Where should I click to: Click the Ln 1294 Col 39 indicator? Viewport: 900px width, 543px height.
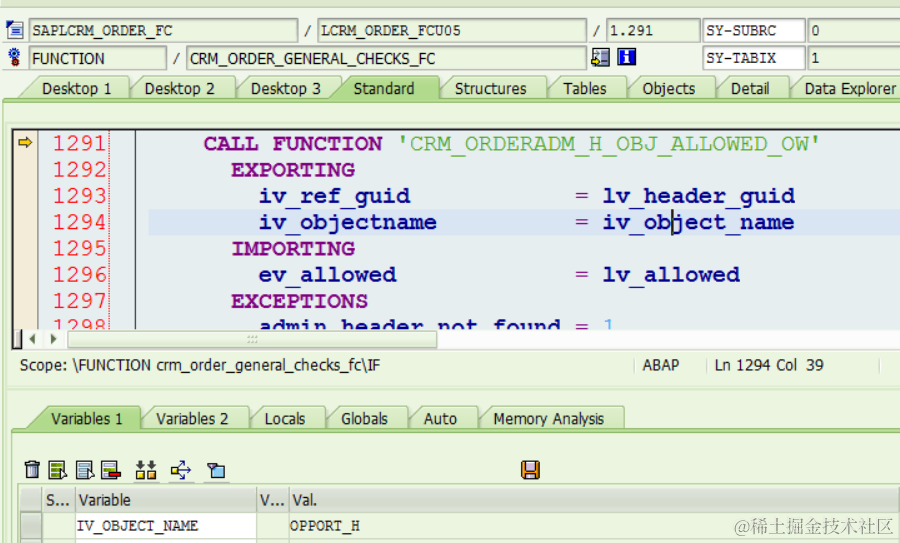769,365
